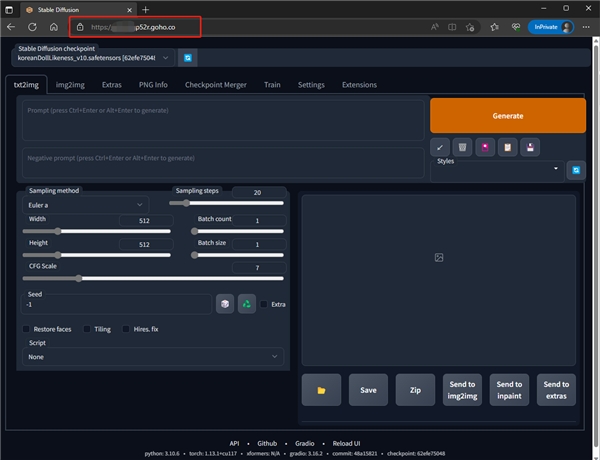The height and width of the screenshot is (460, 600).
Task: Click the arrow icon to read last prompt
Action: click(440, 147)
